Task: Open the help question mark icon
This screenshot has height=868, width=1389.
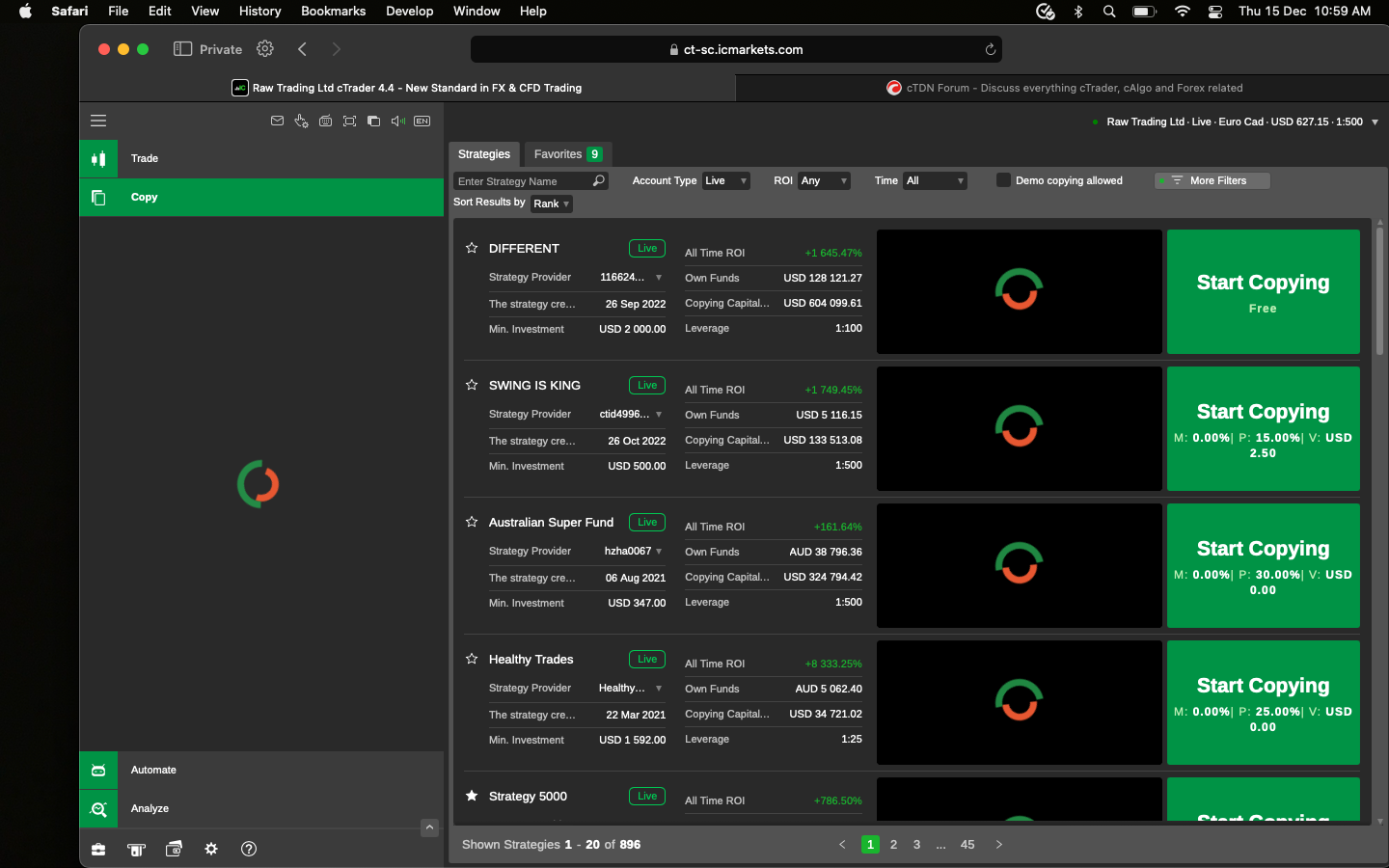Action: [x=249, y=849]
